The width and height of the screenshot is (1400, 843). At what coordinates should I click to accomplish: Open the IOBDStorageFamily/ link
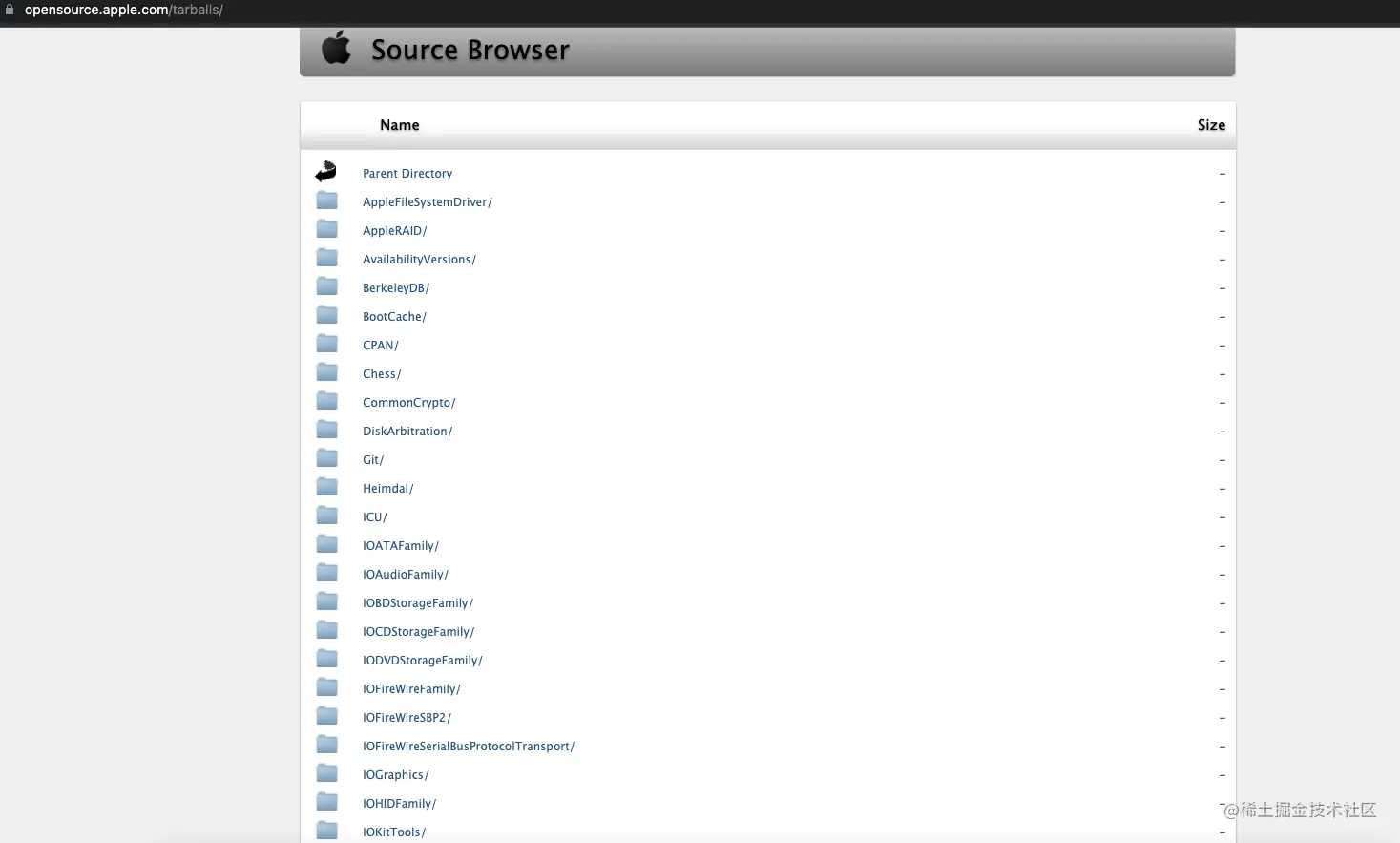coord(418,603)
